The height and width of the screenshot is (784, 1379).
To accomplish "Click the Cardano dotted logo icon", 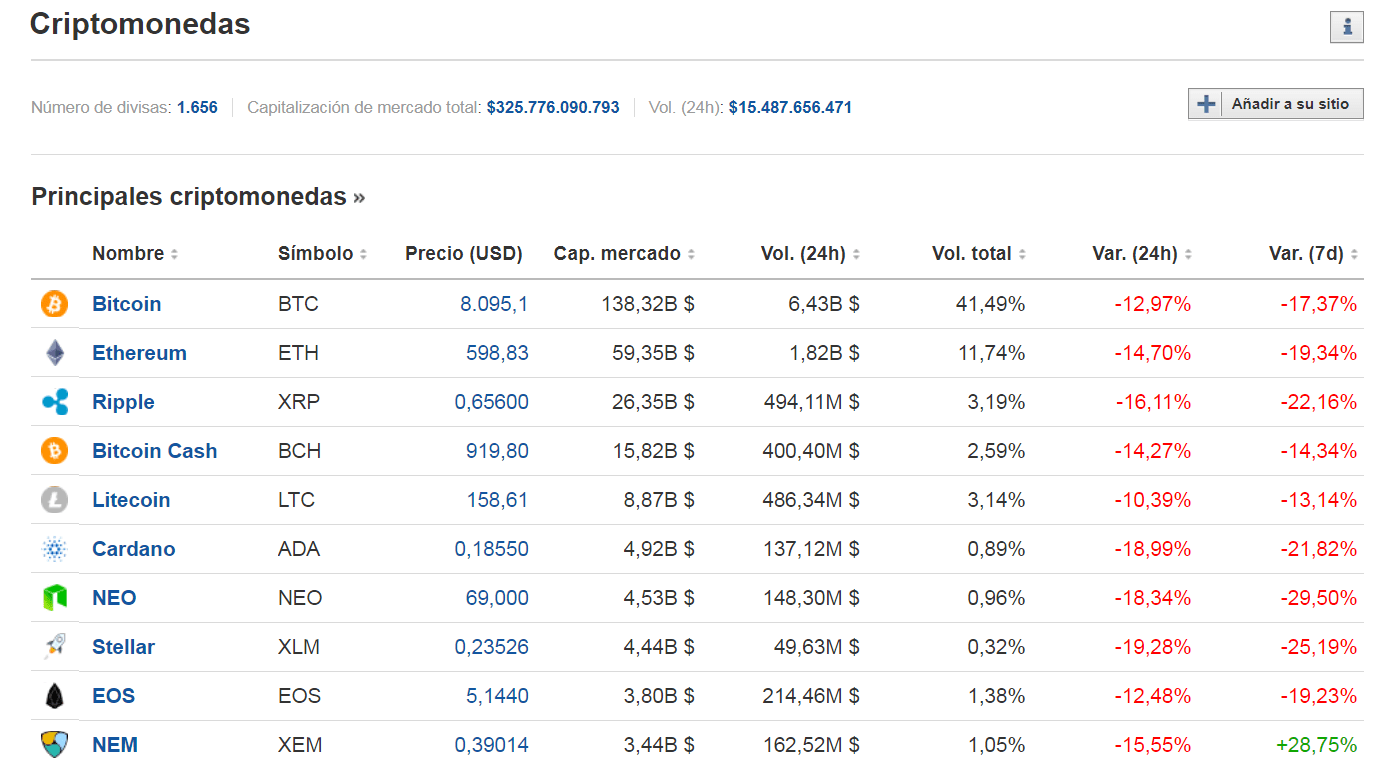I will coord(54,549).
